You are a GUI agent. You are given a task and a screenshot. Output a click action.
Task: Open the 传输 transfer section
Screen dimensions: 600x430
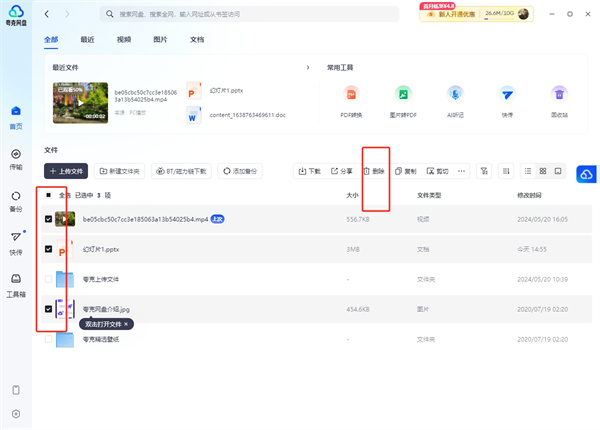click(x=16, y=160)
